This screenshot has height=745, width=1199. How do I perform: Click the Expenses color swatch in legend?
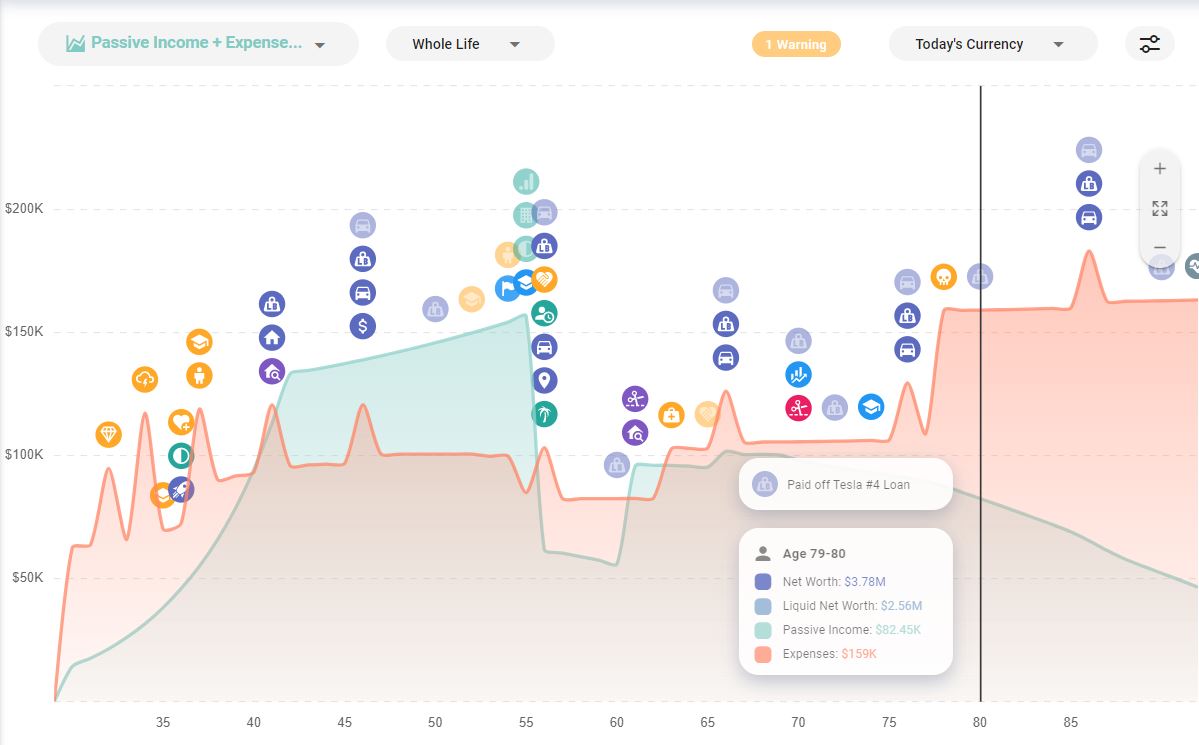pos(763,654)
